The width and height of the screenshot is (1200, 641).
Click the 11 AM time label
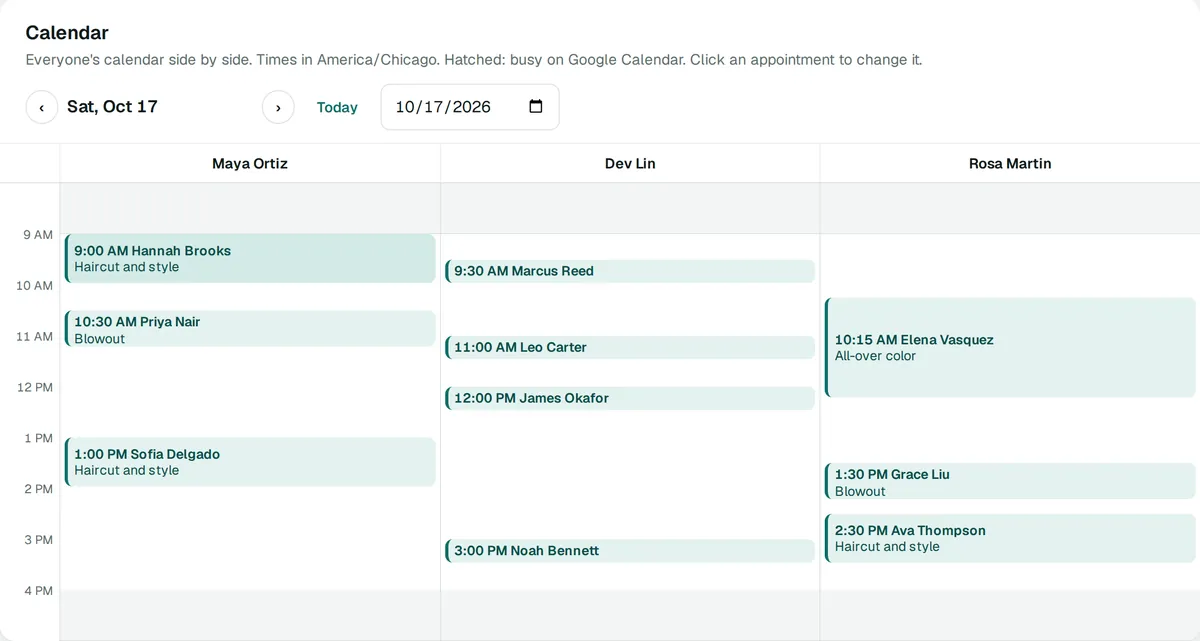[x=34, y=337]
